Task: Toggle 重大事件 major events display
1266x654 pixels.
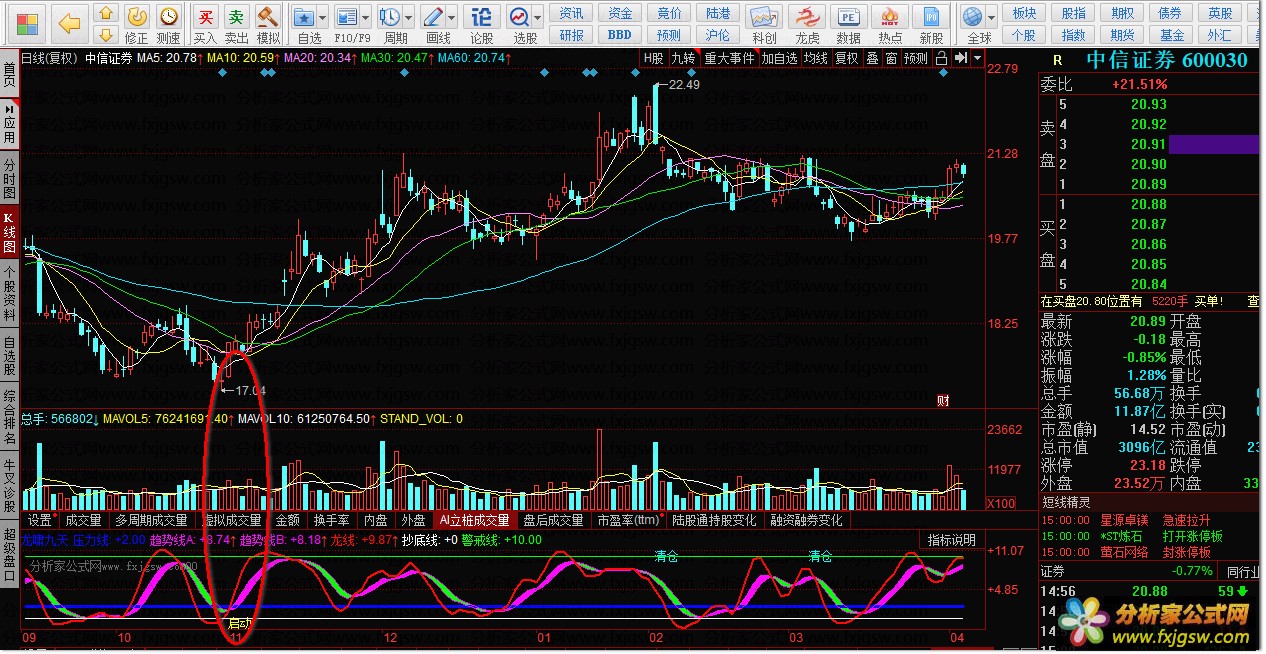Action: point(729,58)
